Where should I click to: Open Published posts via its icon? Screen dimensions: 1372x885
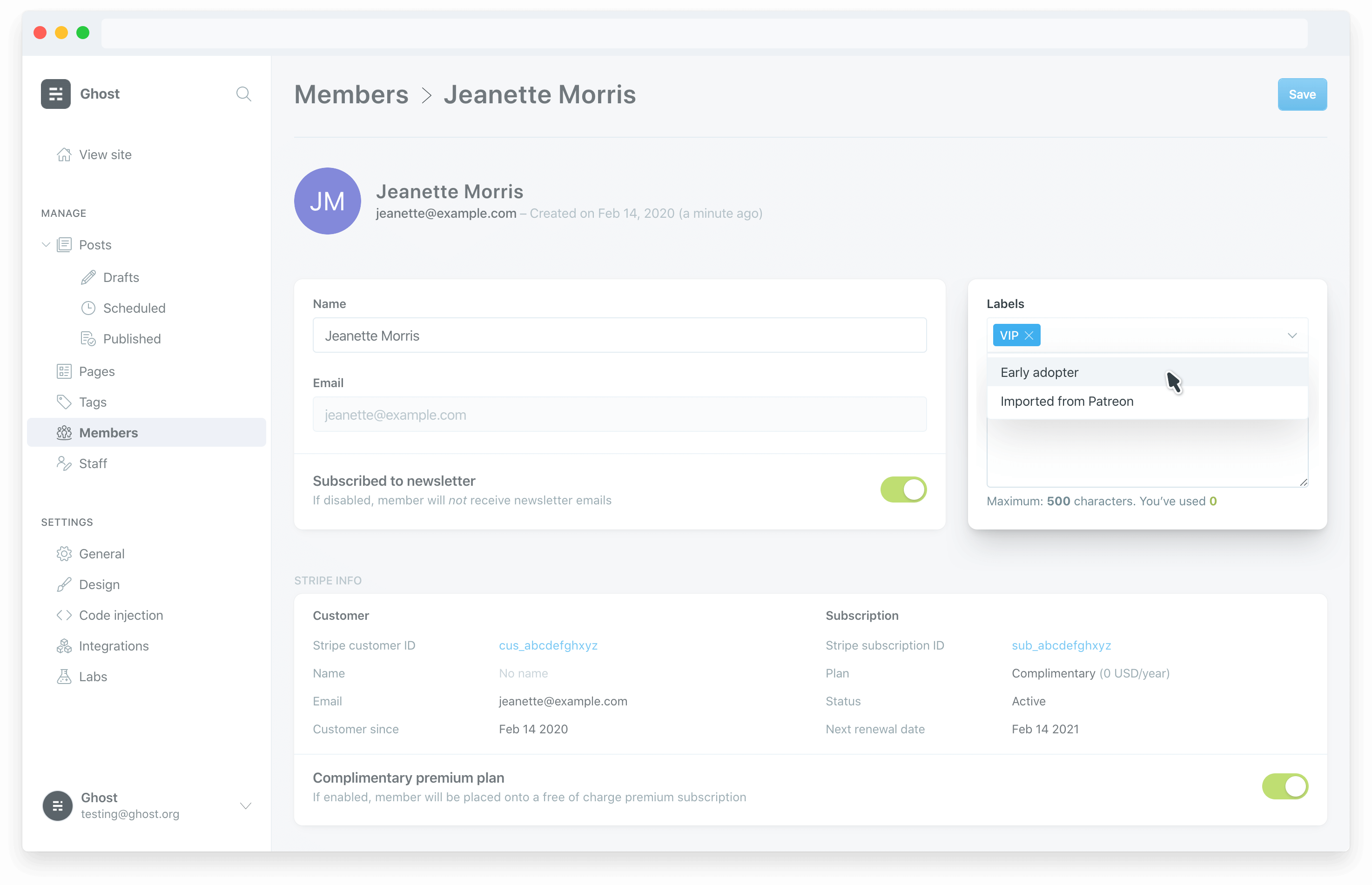pos(88,338)
